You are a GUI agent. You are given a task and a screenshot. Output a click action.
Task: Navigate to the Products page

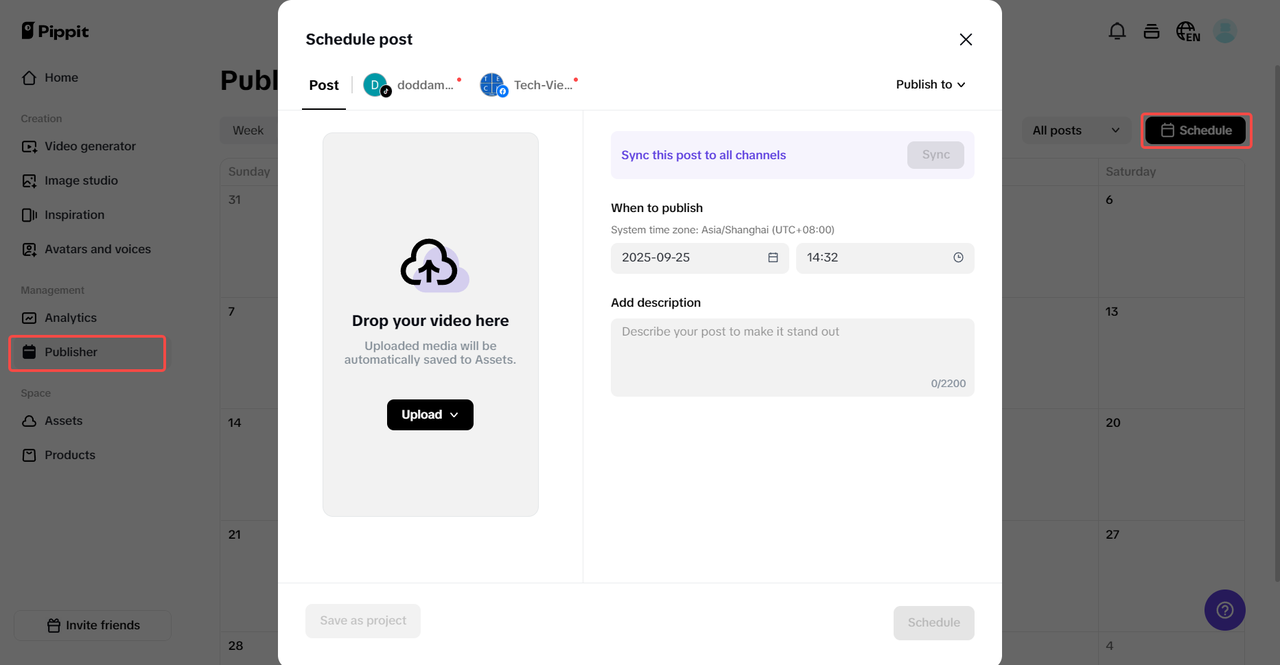(x=70, y=454)
